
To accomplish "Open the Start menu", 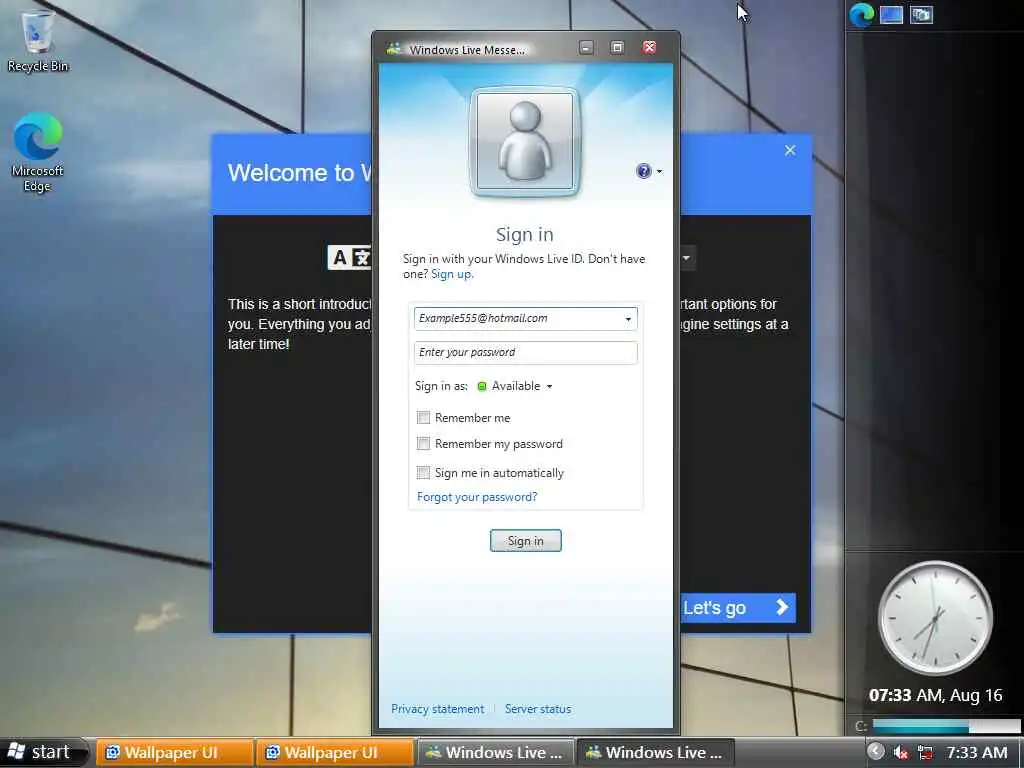I will pos(43,752).
